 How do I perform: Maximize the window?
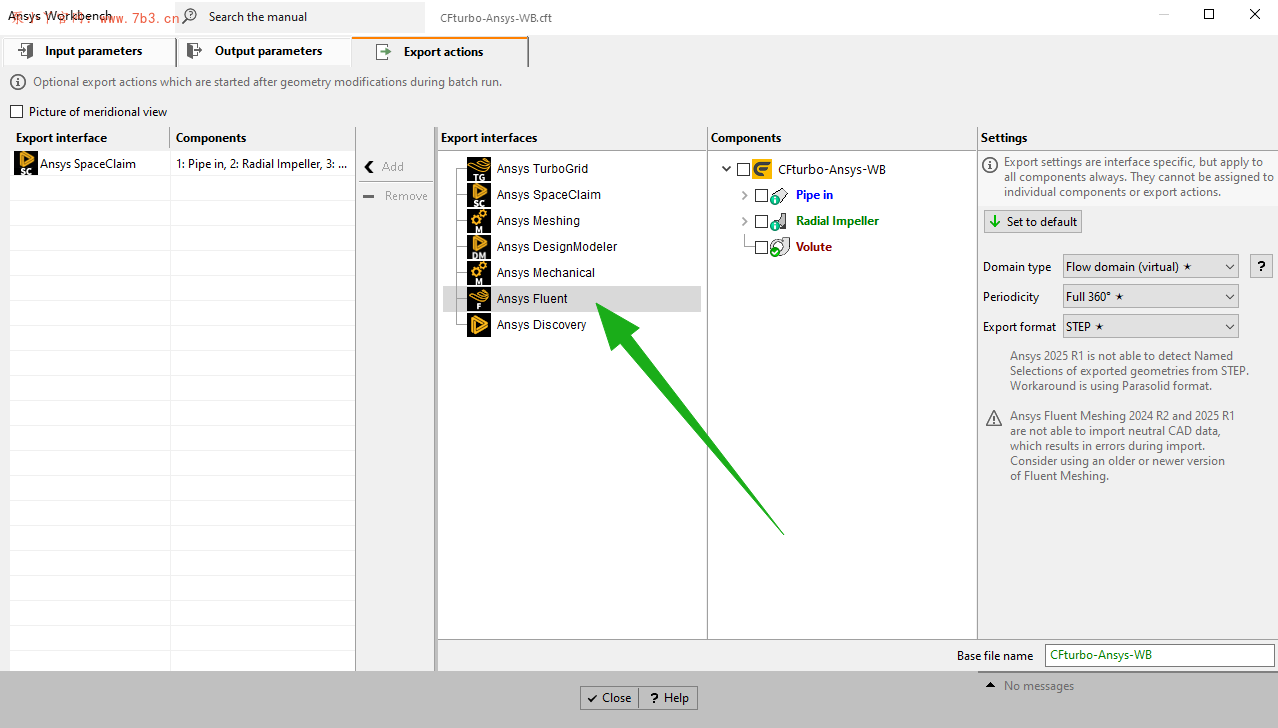1209,14
